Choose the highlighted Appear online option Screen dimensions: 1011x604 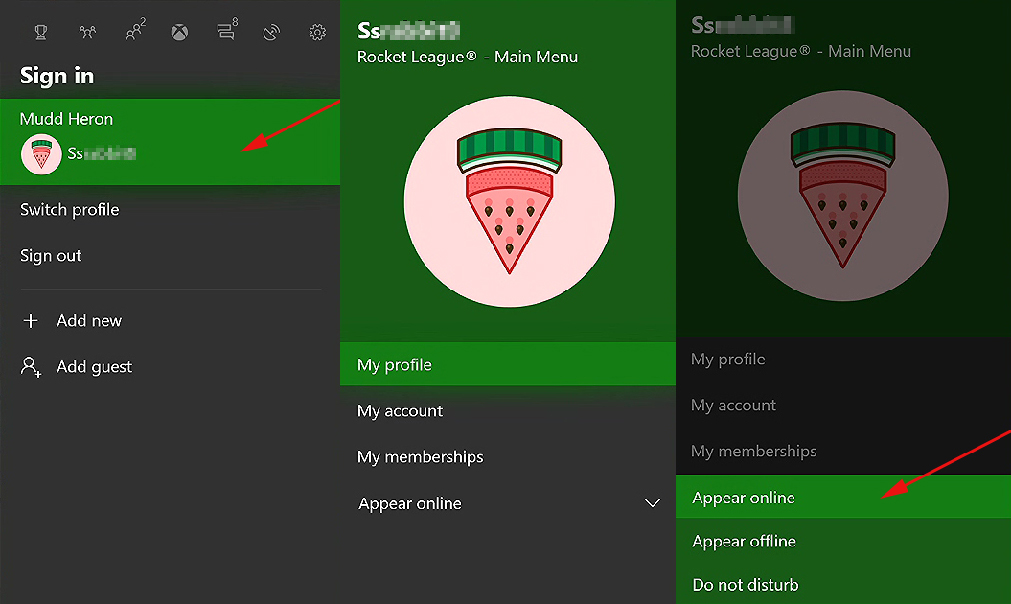pos(843,497)
